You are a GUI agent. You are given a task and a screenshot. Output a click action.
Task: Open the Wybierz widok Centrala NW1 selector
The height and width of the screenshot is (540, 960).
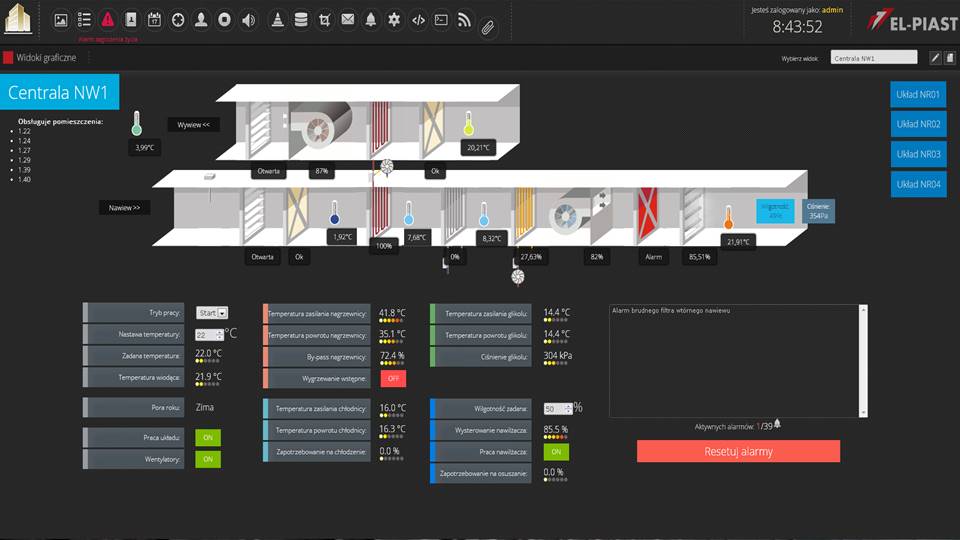tap(873, 58)
